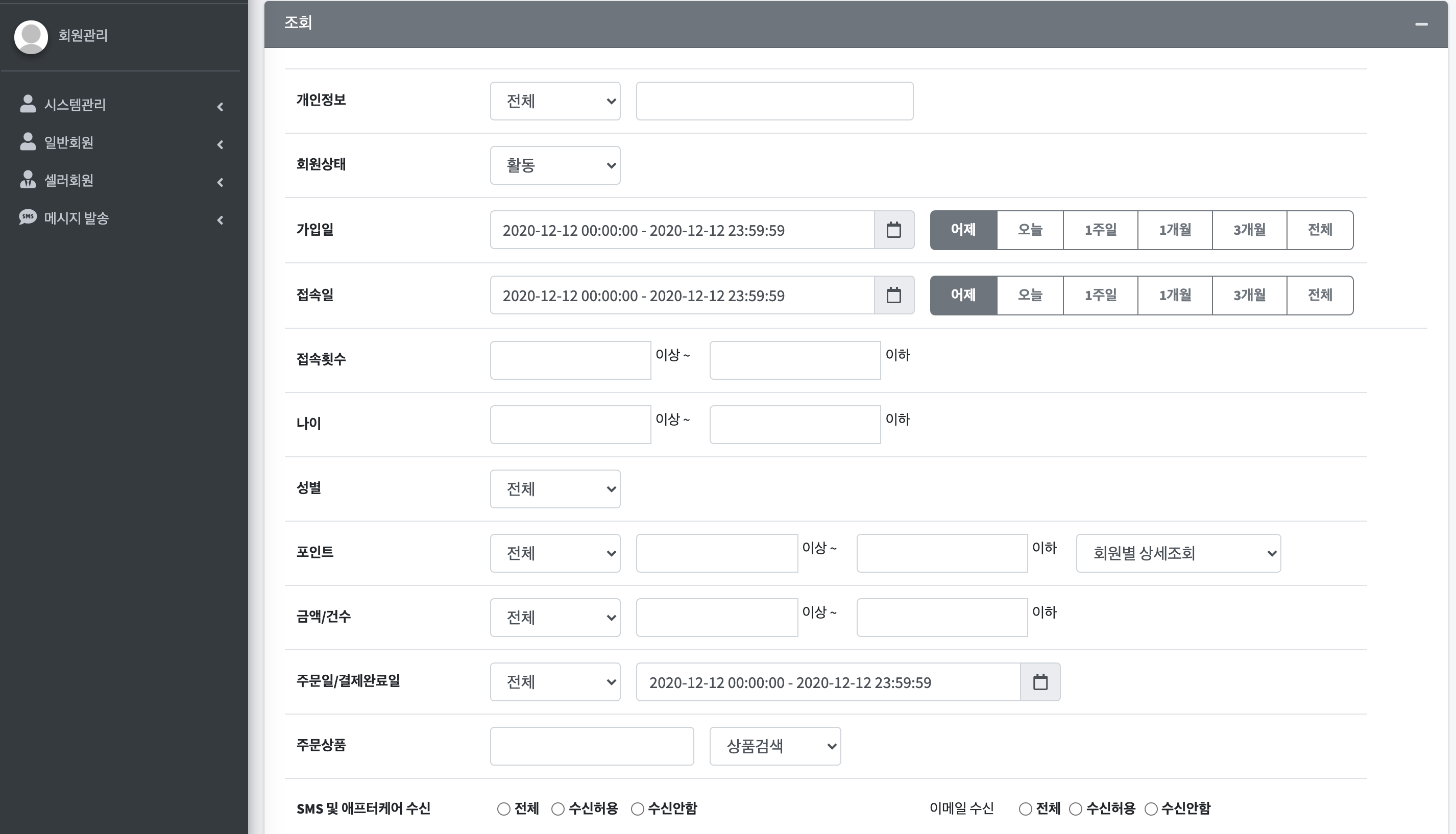Select 어제 for 가입일 range
1456x834 pixels.
click(x=963, y=230)
